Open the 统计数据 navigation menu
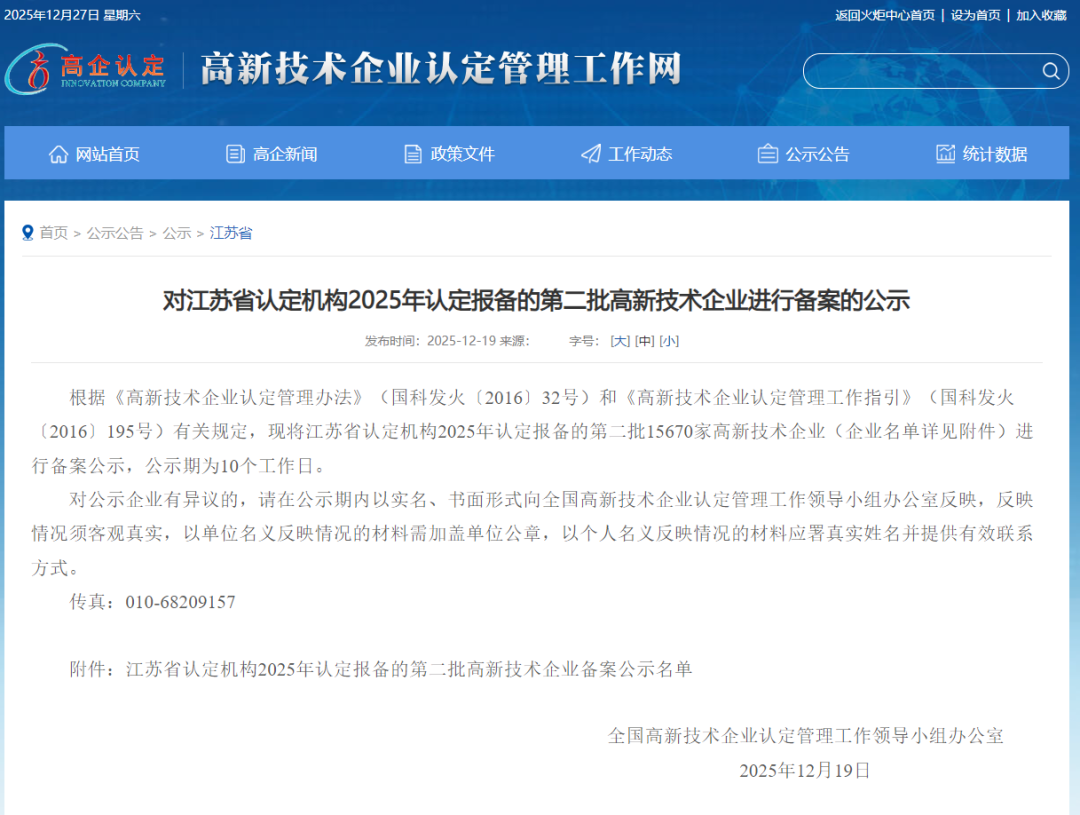The height and width of the screenshot is (815, 1080). (994, 154)
